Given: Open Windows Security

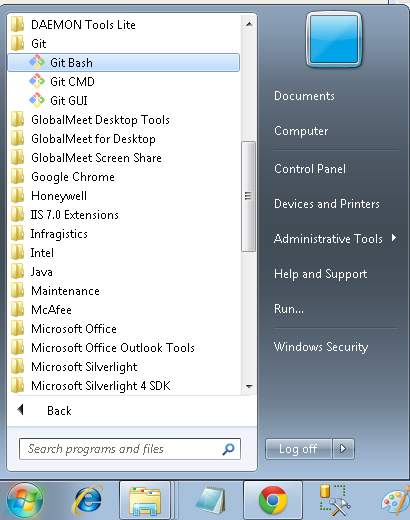Looking at the screenshot, I should point(321,347).
